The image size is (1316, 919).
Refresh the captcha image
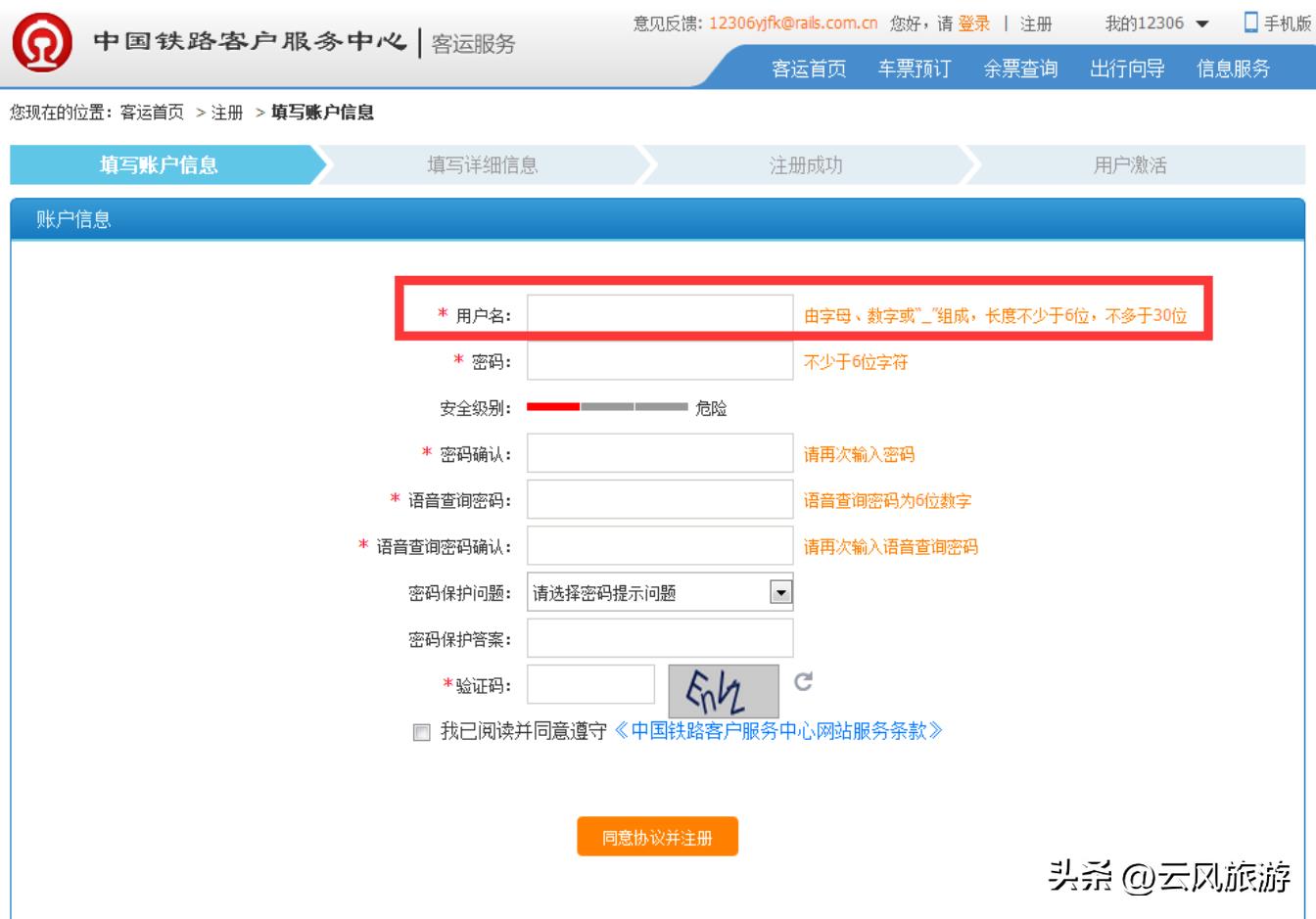(803, 682)
